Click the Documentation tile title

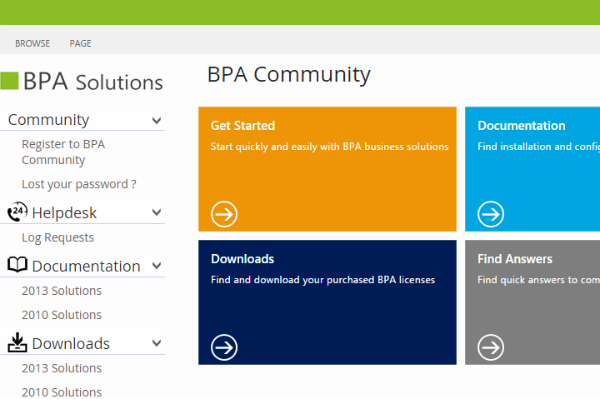point(521,125)
